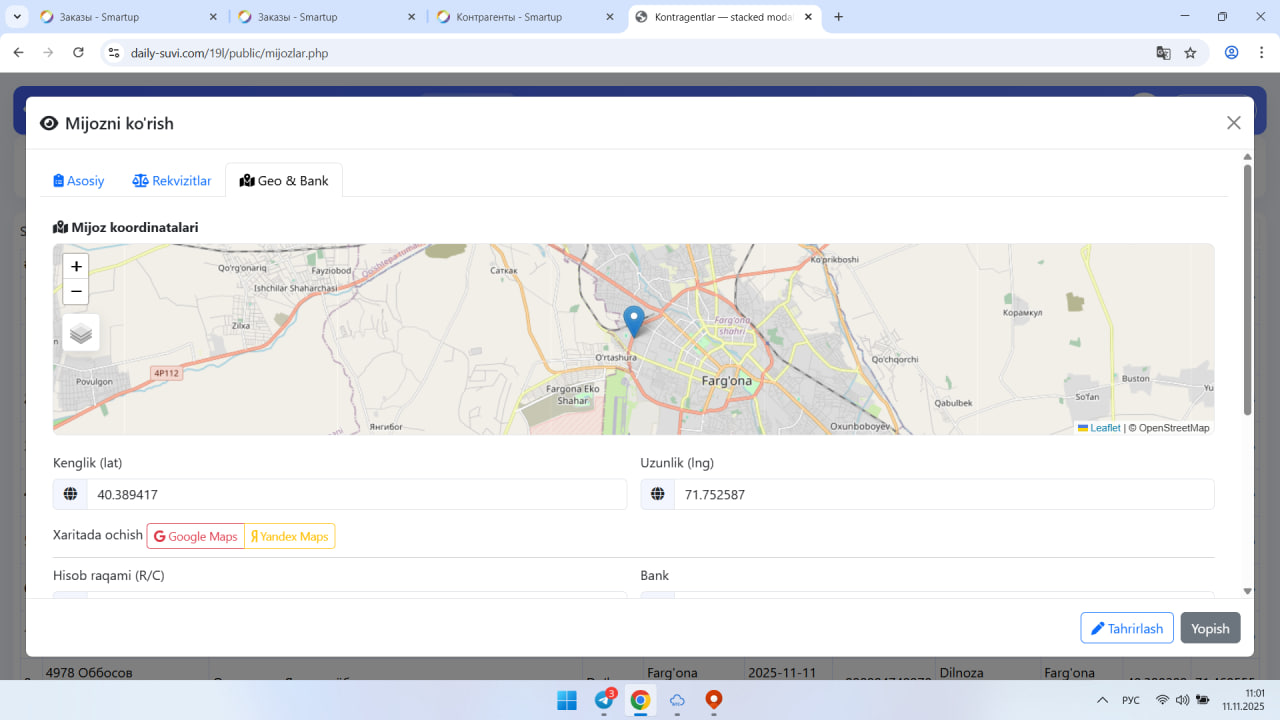Open the Leaflet attribution link

point(1104,428)
